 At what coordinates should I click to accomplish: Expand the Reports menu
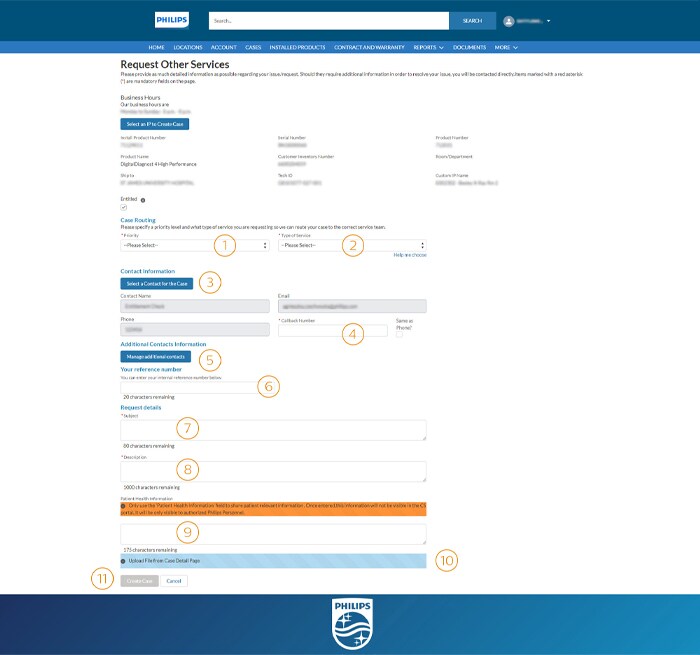tap(429, 47)
